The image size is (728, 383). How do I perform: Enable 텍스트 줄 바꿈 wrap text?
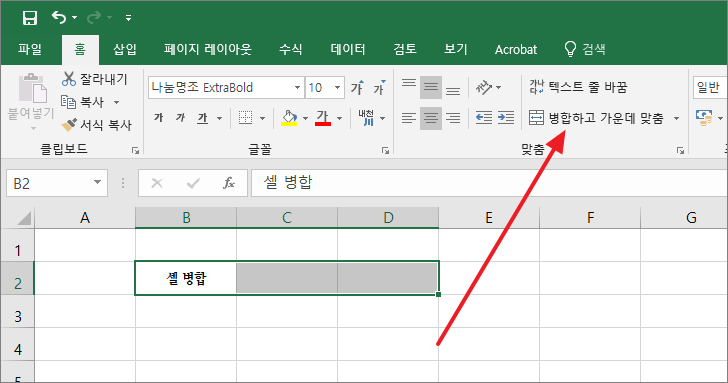point(578,87)
